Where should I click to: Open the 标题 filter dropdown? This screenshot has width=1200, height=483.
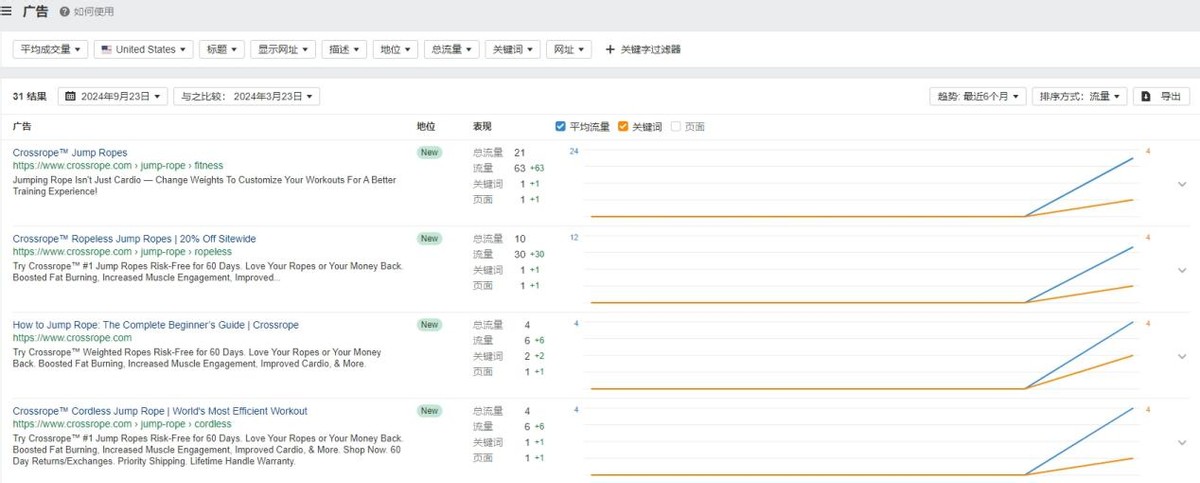point(220,49)
